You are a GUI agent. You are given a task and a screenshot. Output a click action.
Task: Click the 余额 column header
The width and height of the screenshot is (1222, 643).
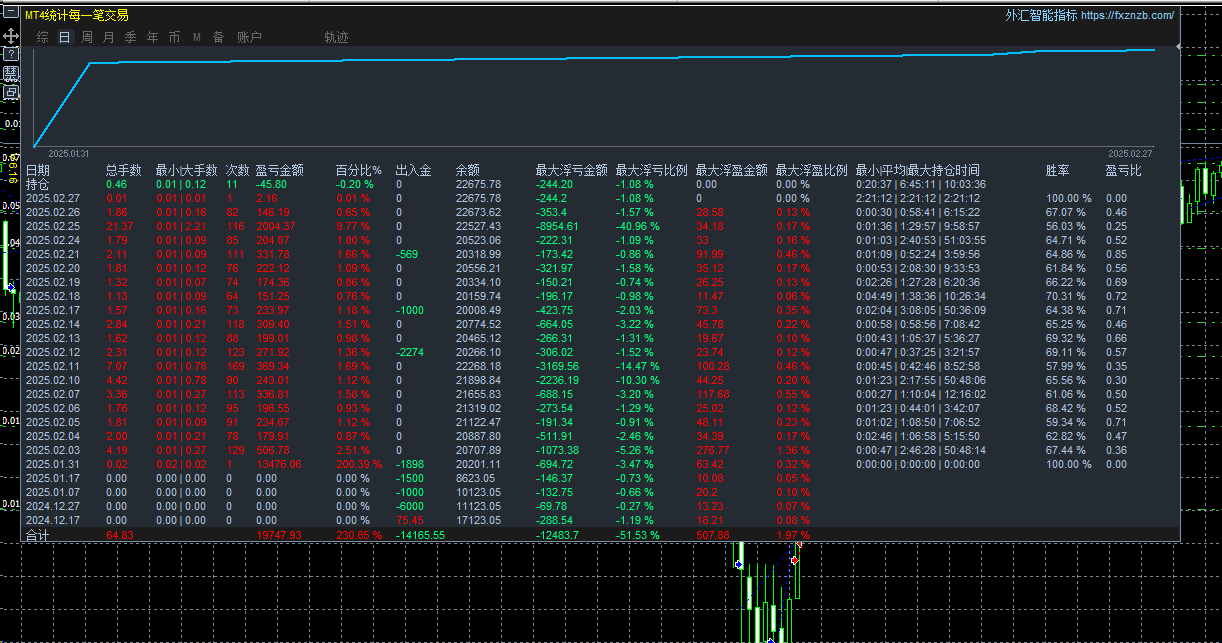coord(467,171)
